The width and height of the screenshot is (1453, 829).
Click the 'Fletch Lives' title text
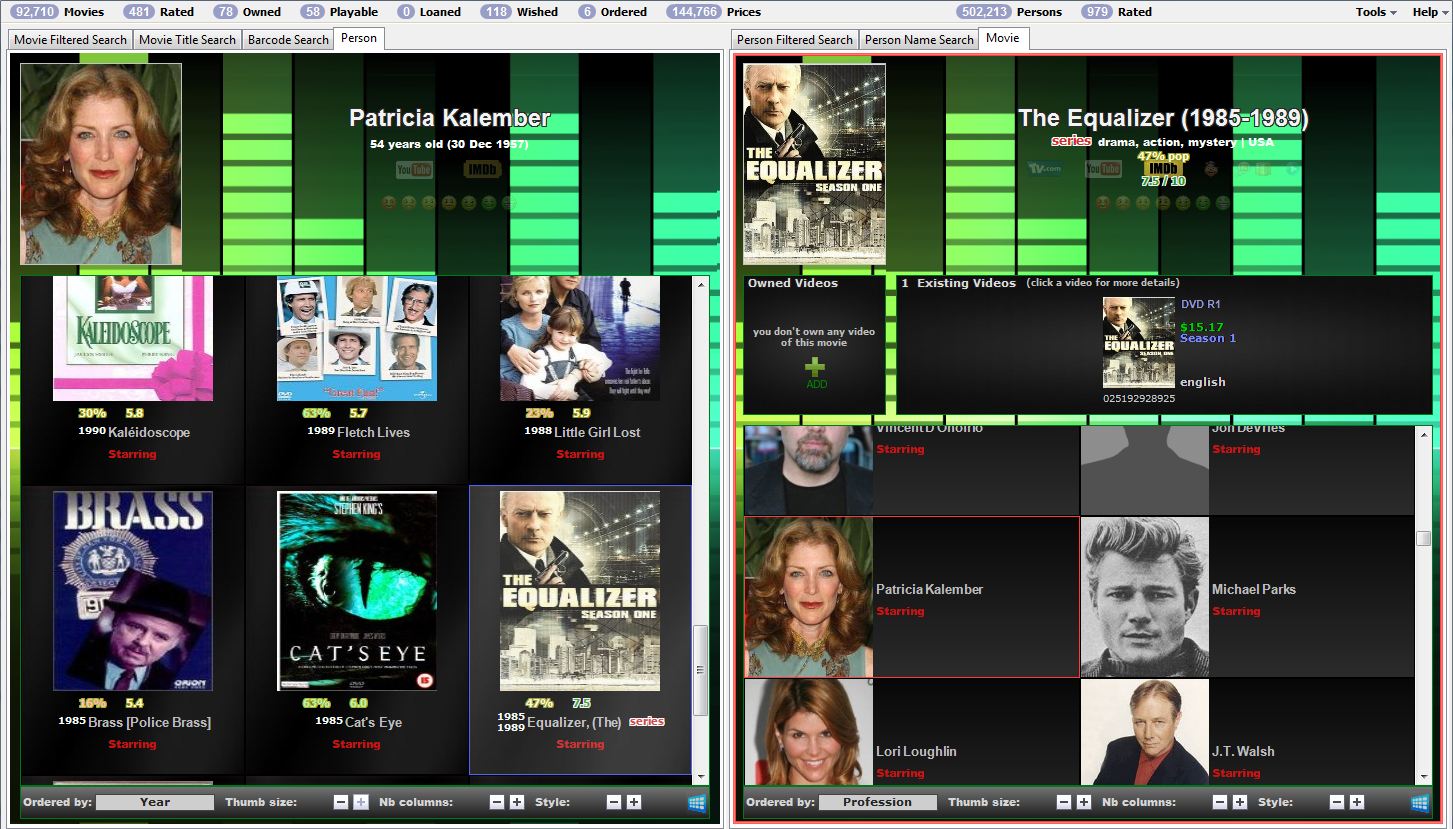pos(373,432)
